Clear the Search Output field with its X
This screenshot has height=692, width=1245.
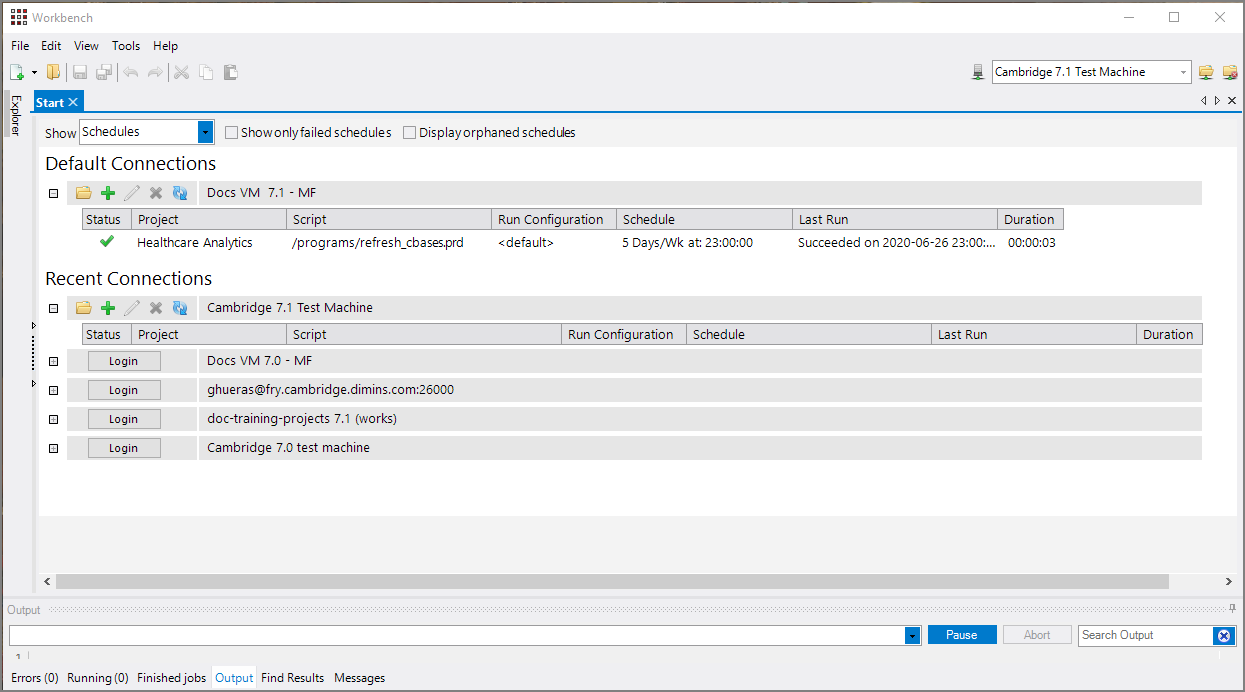point(1224,635)
